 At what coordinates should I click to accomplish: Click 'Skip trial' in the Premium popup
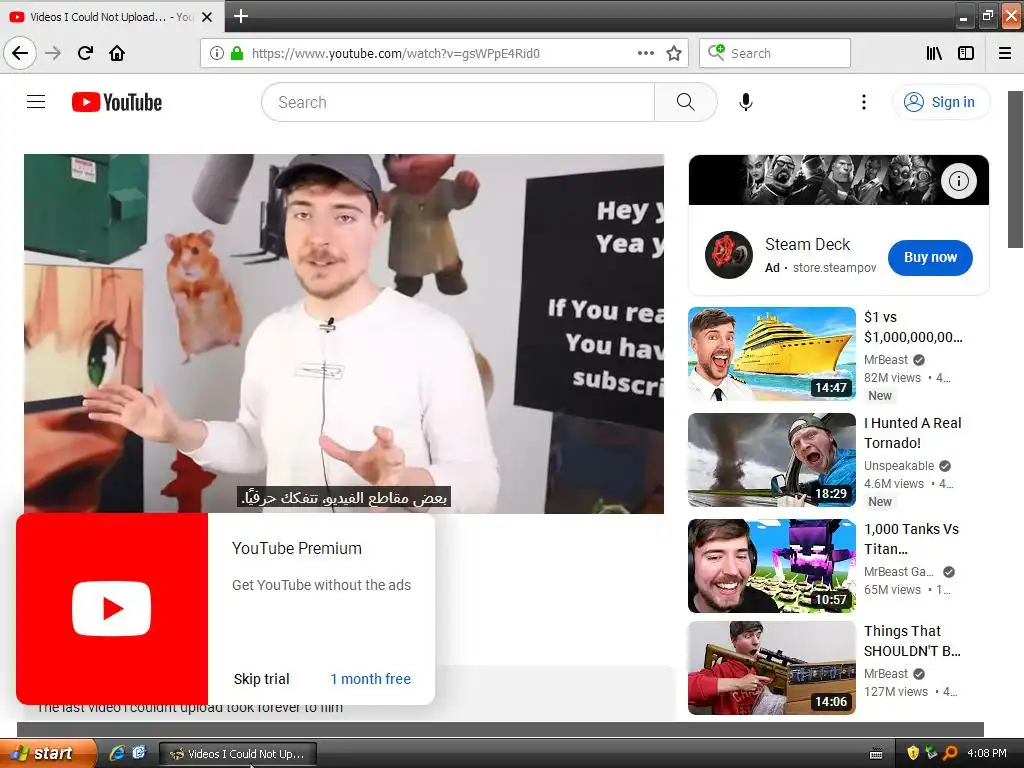click(x=261, y=679)
